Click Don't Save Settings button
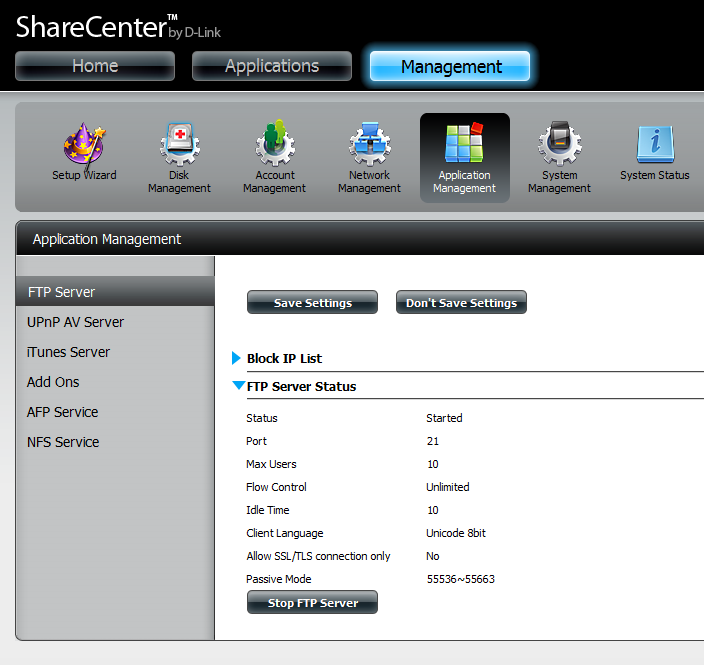The image size is (704, 665). (462, 302)
